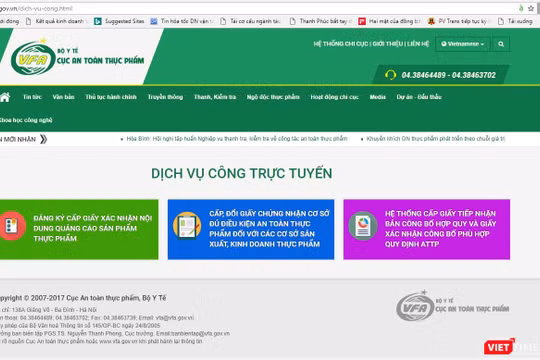Viewport: 540px width, 360px height.
Task: Click the report document icon on purple card
Action: (x=363, y=226)
